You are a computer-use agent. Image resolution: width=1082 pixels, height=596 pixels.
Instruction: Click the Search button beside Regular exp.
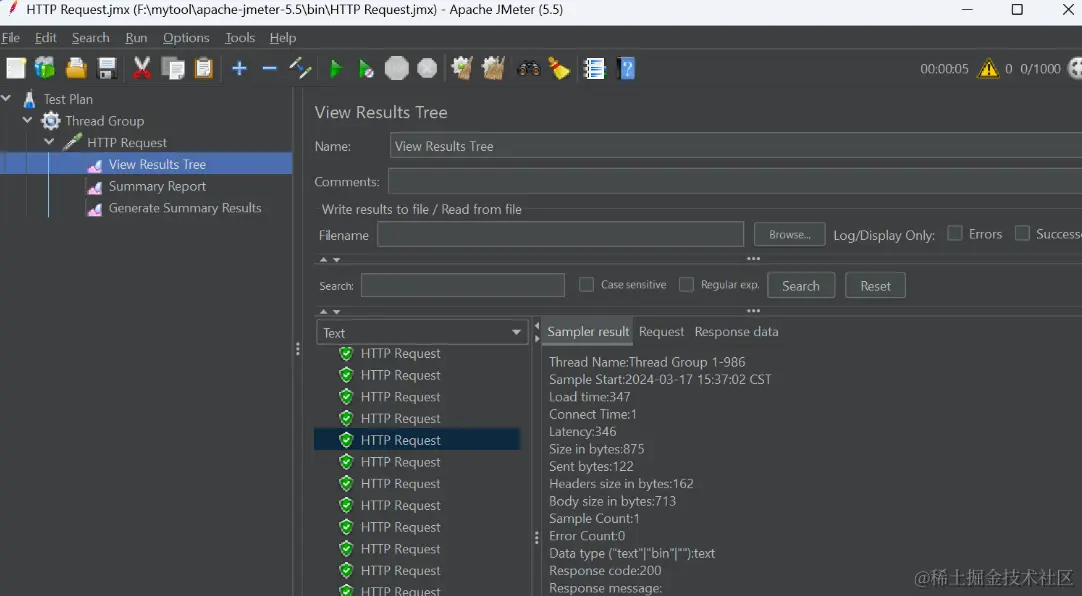pyautogui.click(x=800, y=286)
